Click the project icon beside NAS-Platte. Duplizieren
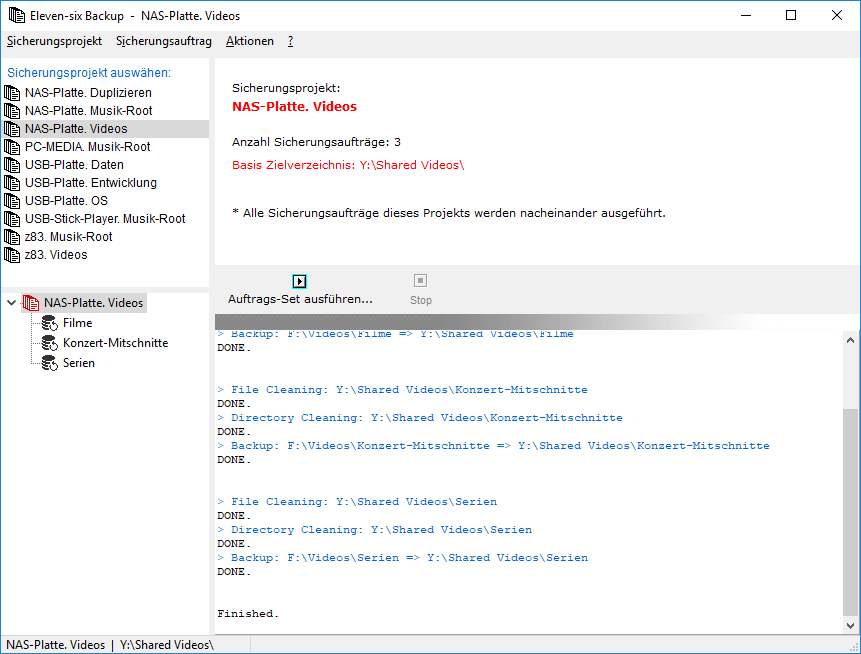 coord(13,93)
